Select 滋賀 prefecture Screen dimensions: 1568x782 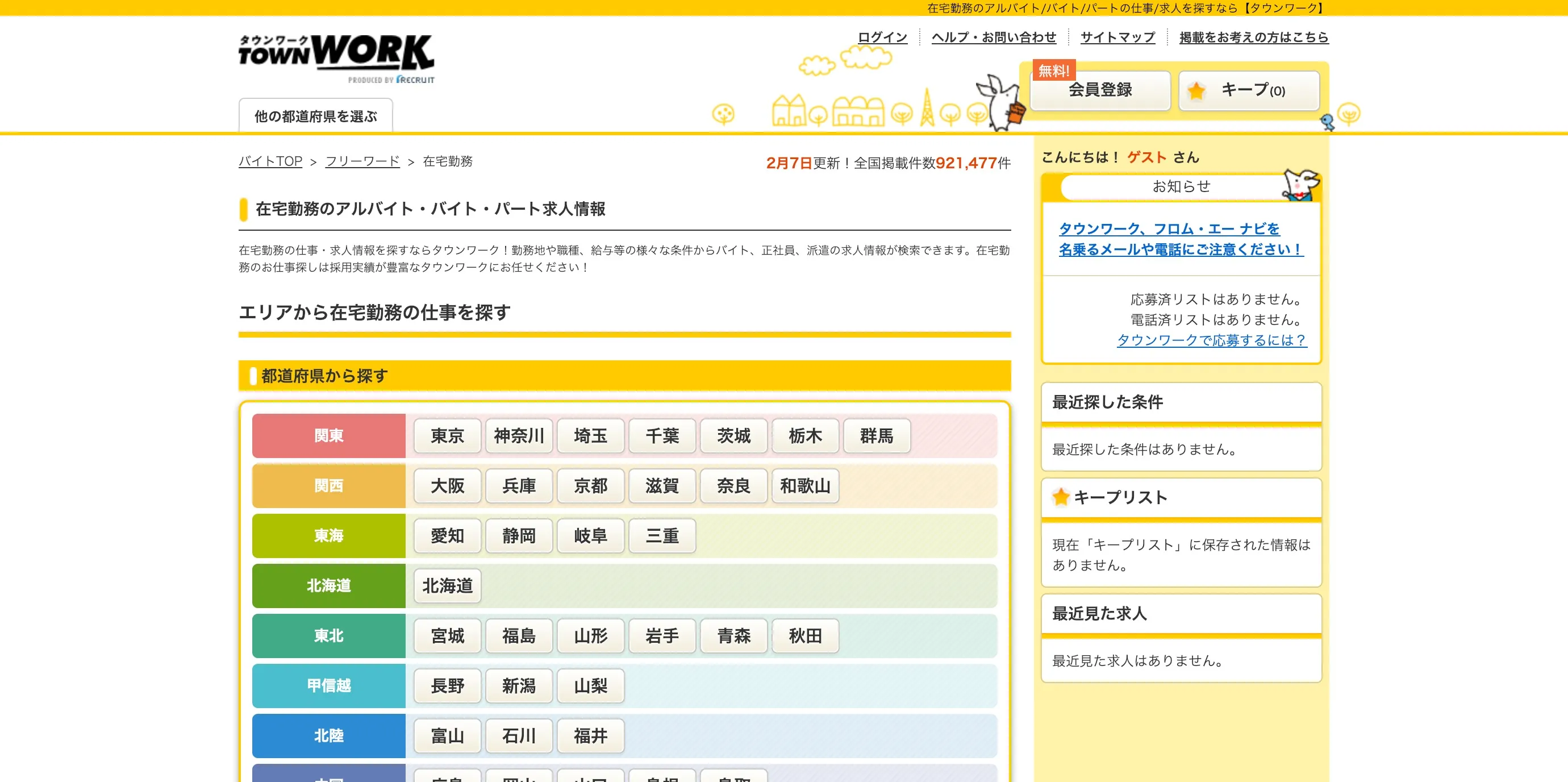pos(662,485)
